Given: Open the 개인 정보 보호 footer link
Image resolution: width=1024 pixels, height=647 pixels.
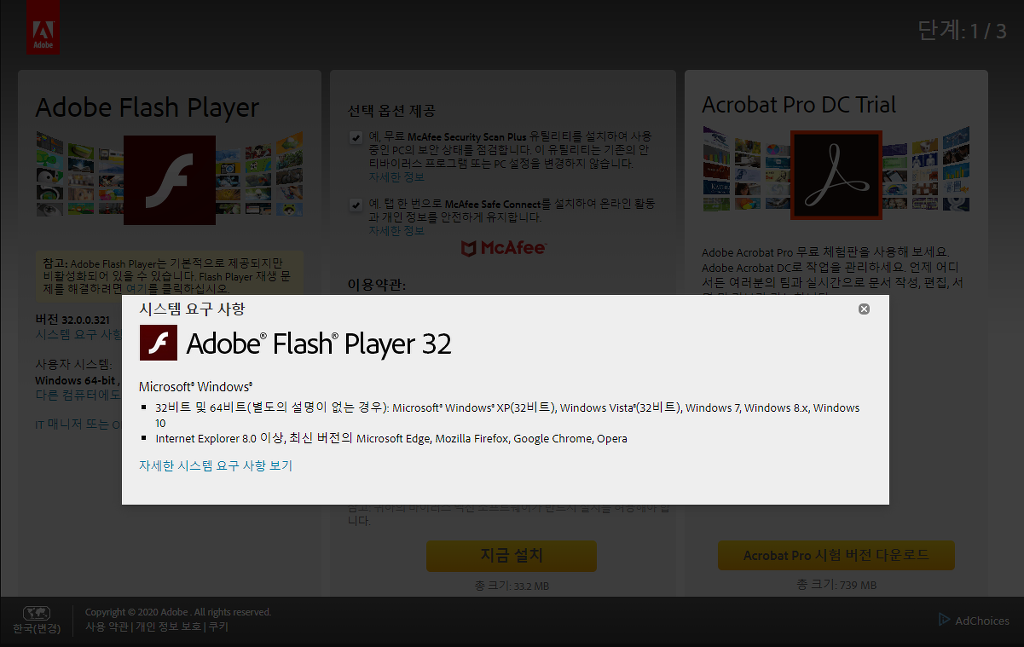Looking at the screenshot, I should pyautogui.click(x=168, y=627).
